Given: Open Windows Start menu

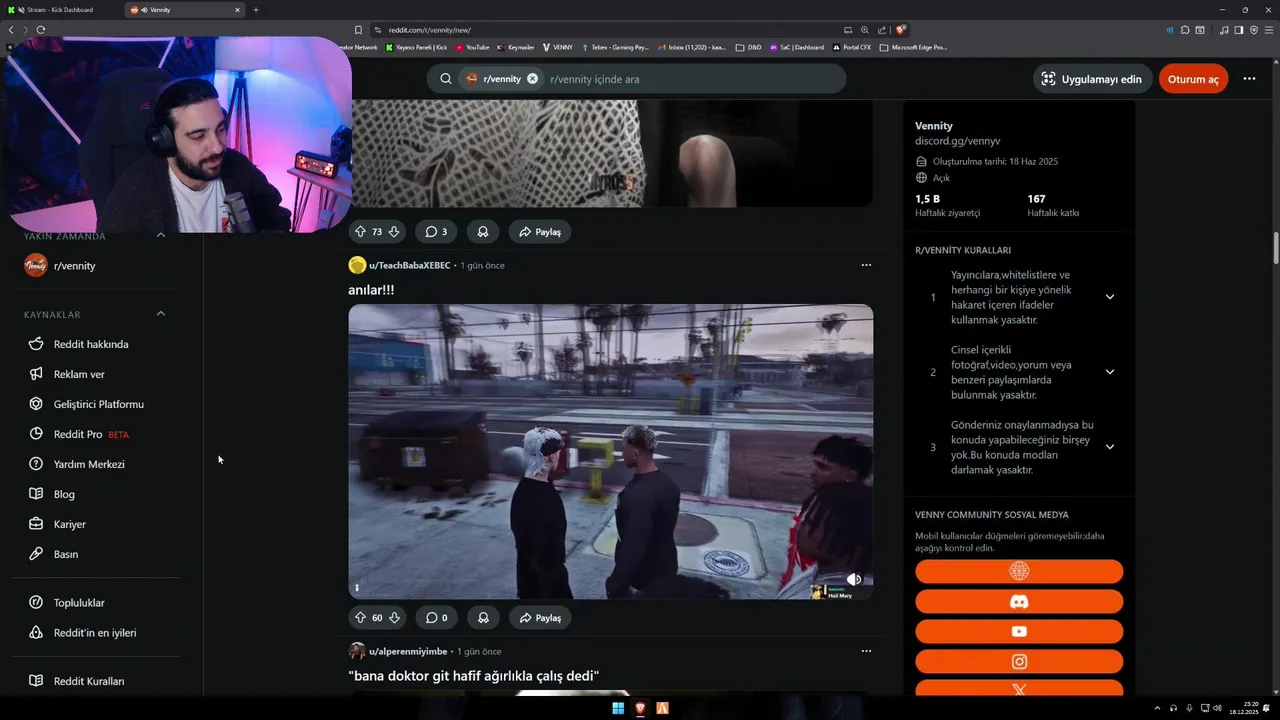Looking at the screenshot, I should click(x=618, y=708).
